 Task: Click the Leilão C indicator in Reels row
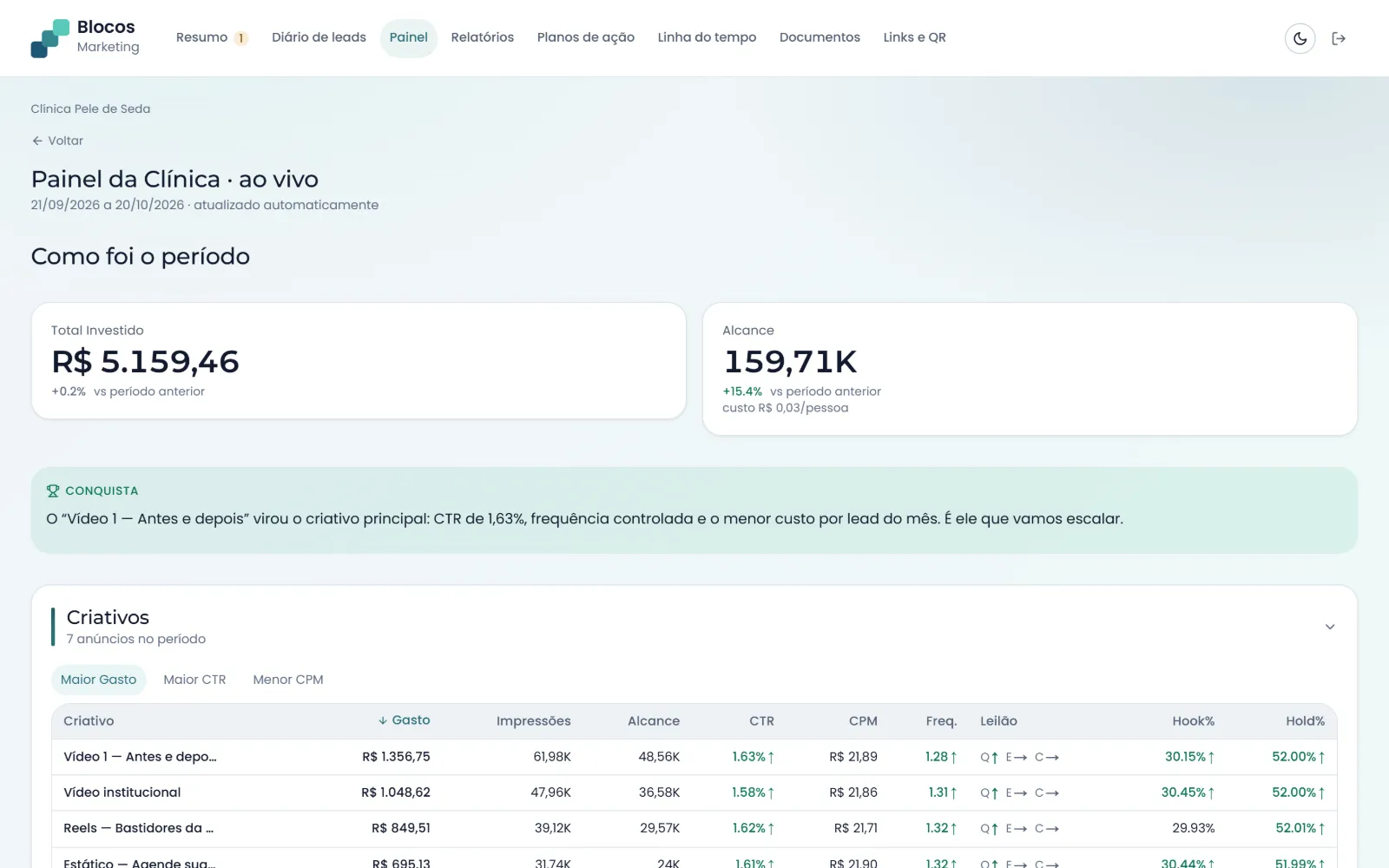(x=1047, y=829)
